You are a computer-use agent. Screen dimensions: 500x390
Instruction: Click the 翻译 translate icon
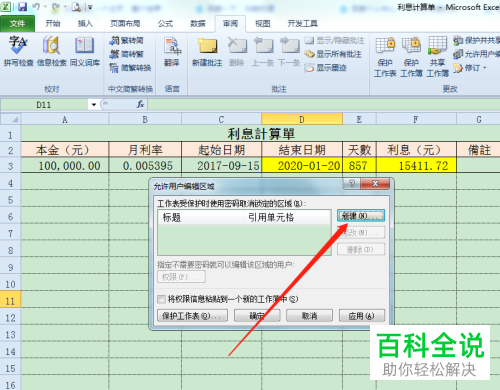(x=172, y=51)
